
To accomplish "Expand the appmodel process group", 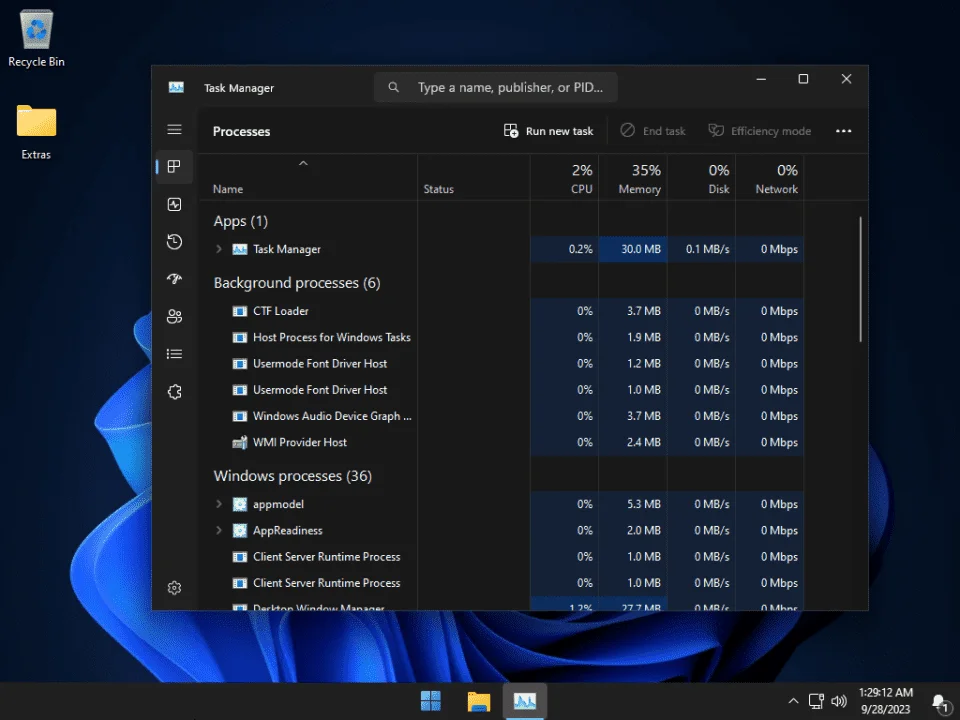I will tap(219, 504).
